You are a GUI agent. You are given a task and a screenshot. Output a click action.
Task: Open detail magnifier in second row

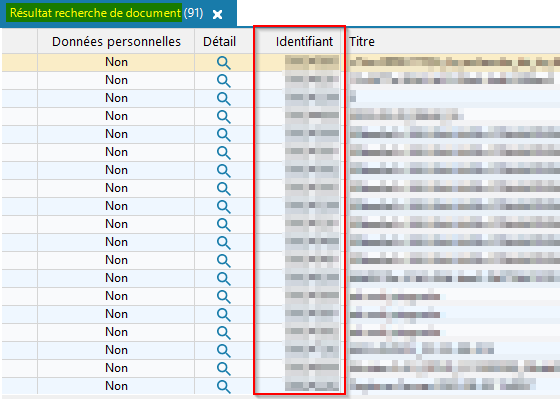click(x=224, y=81)
